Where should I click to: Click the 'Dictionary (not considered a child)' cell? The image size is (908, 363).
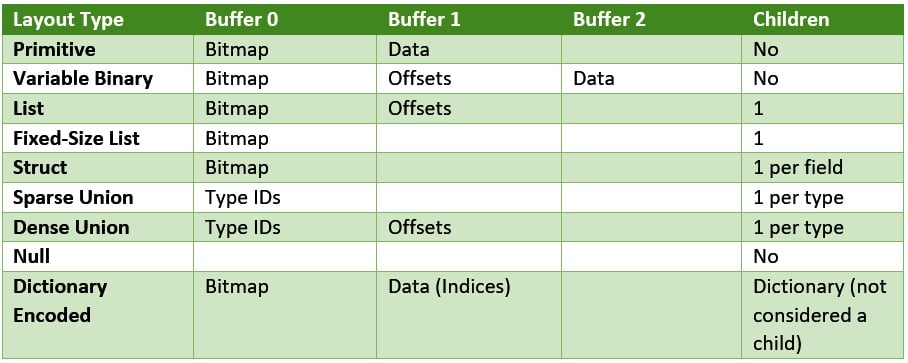point(822,315)
